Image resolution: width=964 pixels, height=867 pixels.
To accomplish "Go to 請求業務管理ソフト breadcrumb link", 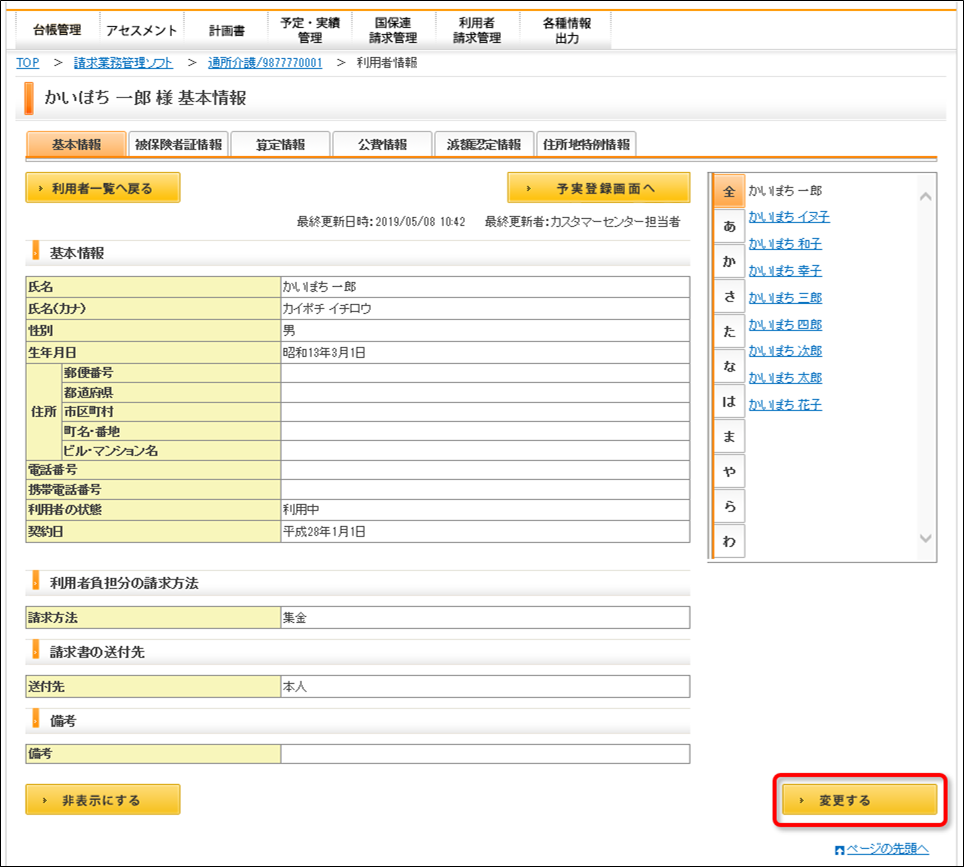I will pyautogui.click(x=123, y=63).
